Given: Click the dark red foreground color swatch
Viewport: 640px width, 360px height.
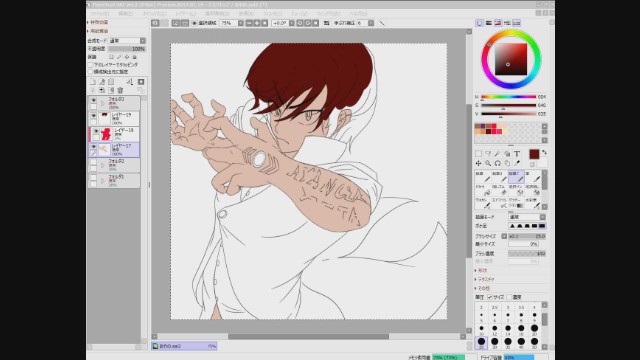Looking at the screenshot, I should [x=534, y=154].
